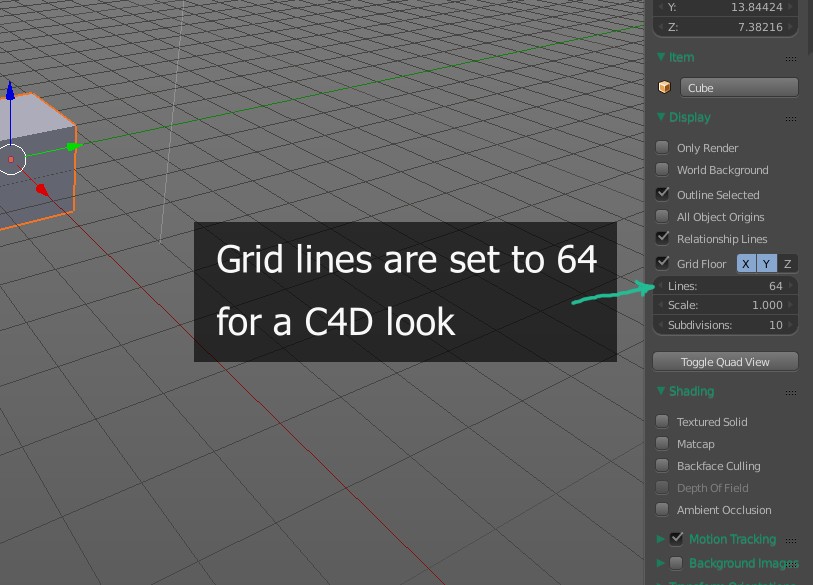813x585 pixels.
Task: Enable Ambient Occlusion
Action: tap(662, 509)
